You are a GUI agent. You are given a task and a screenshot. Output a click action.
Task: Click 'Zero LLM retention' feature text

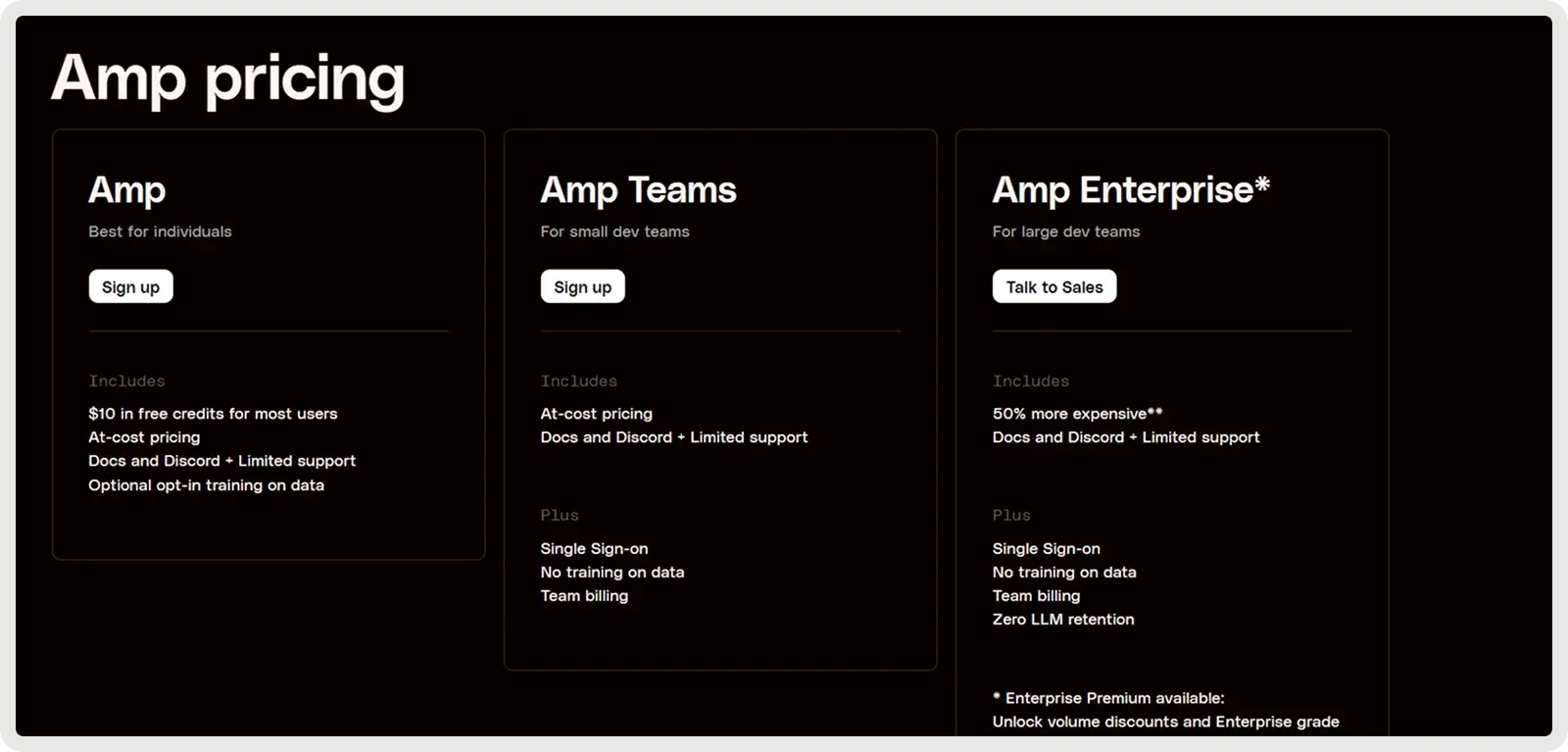pyautogui.click(x=1063, y=620)
